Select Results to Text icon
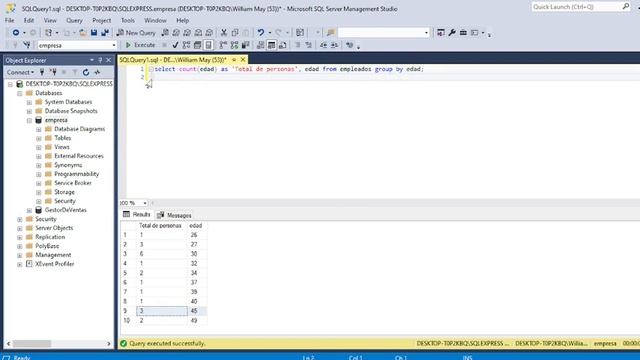The width and height of the screenshot is (640, 360). pos(260,45)
